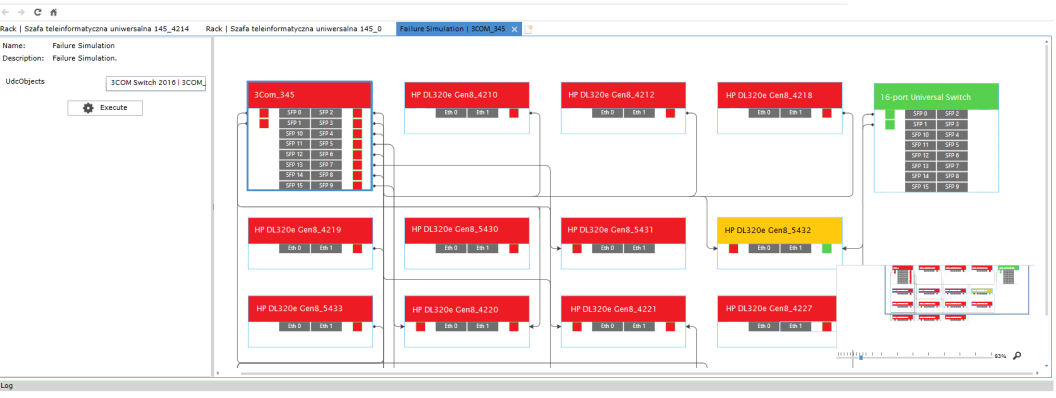Click the magnifier icon beside zoom percentage
This screenshot has width=1056, height=398.
tap(1017, 356)
